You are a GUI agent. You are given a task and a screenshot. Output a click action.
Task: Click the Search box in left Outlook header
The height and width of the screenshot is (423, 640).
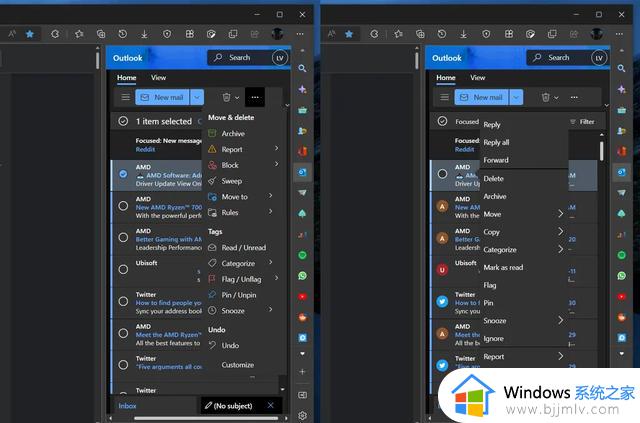[x=239, y=58]
